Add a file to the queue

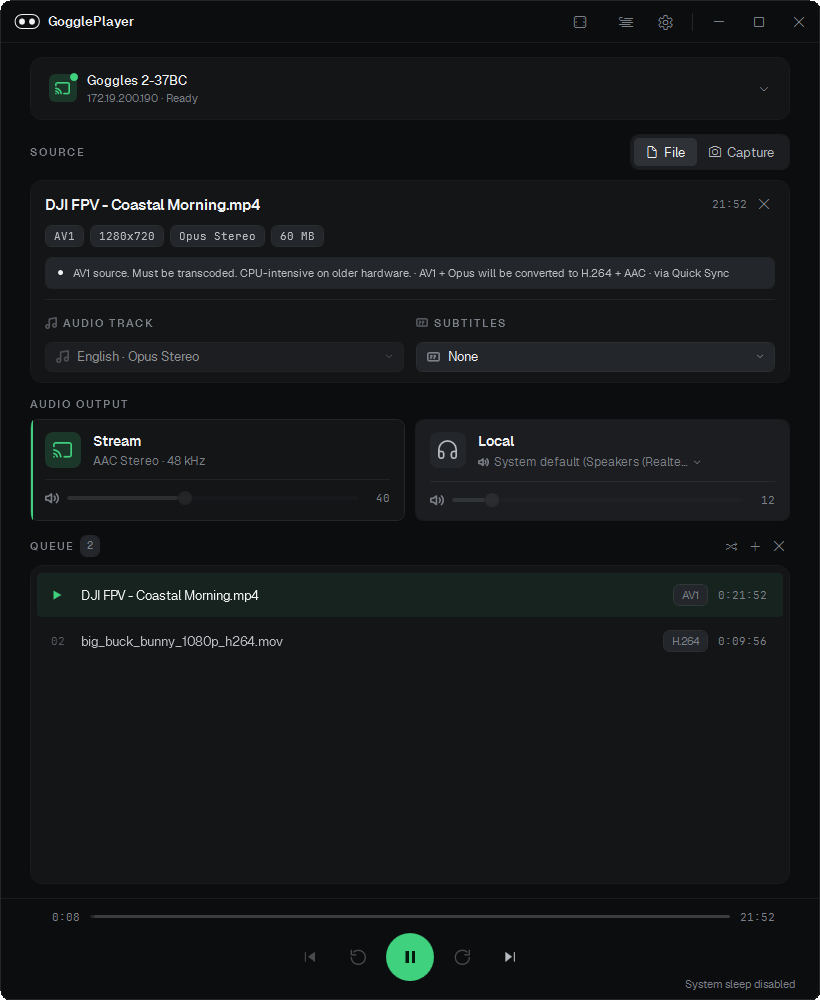755,547
